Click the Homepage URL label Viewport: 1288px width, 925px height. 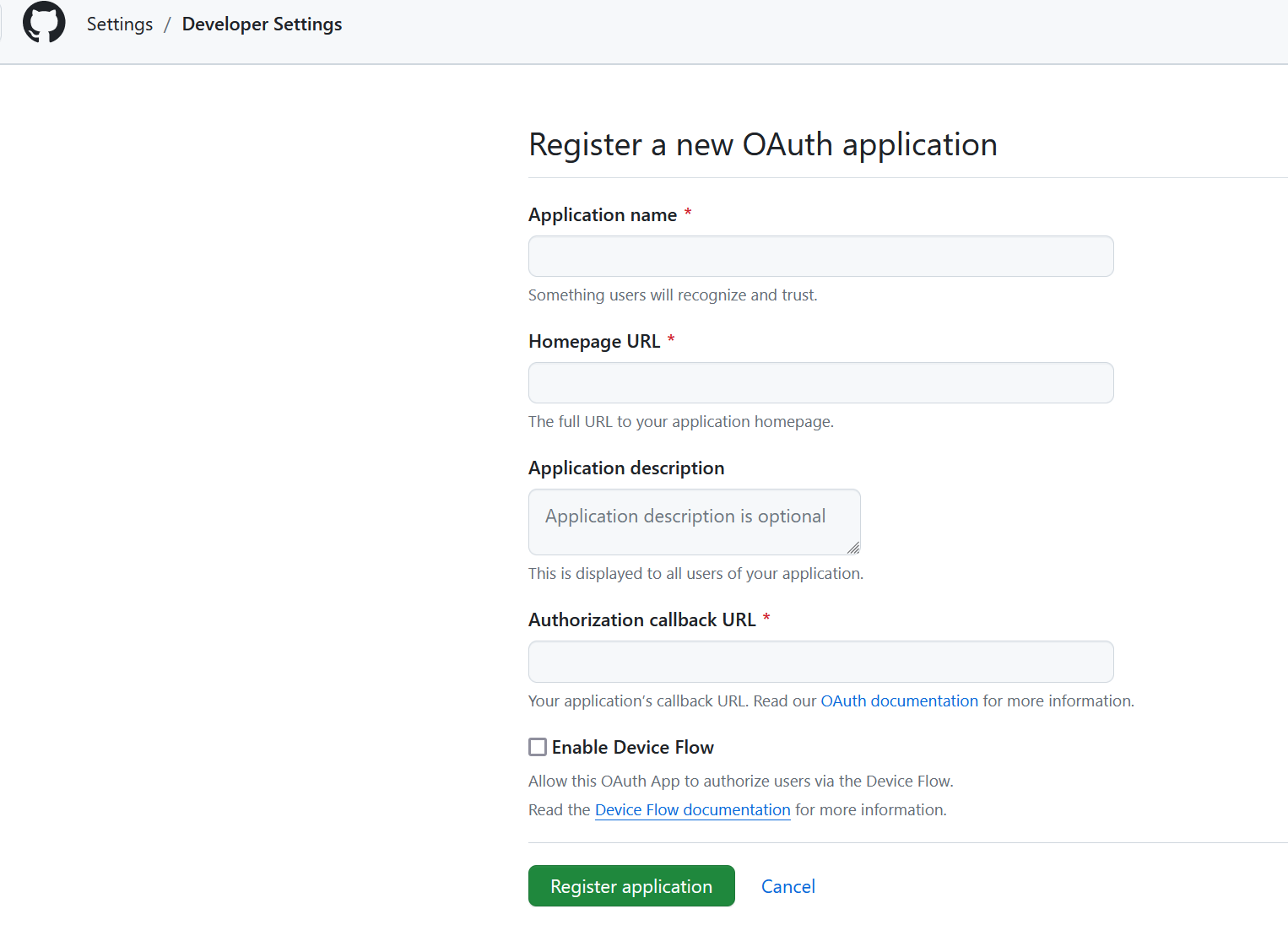(593, 342)
